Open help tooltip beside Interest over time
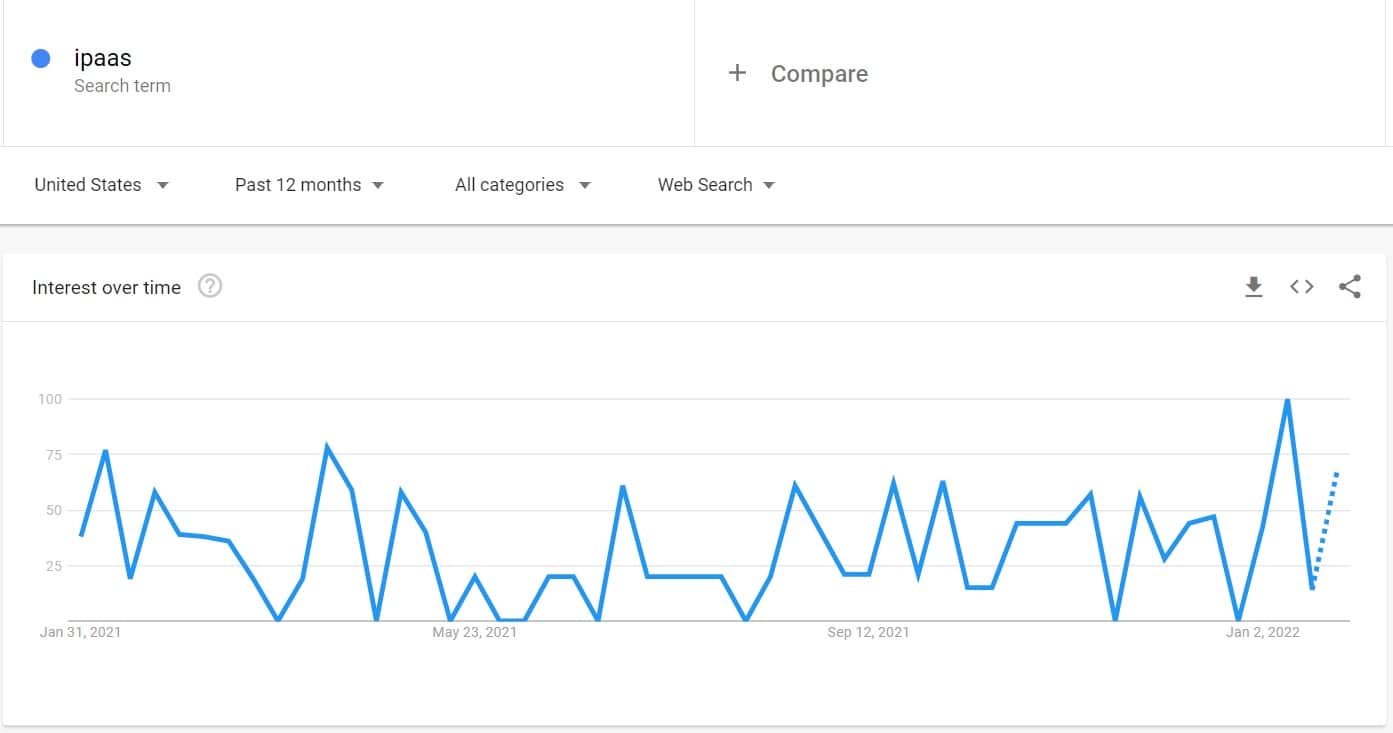 click(210, 287)
